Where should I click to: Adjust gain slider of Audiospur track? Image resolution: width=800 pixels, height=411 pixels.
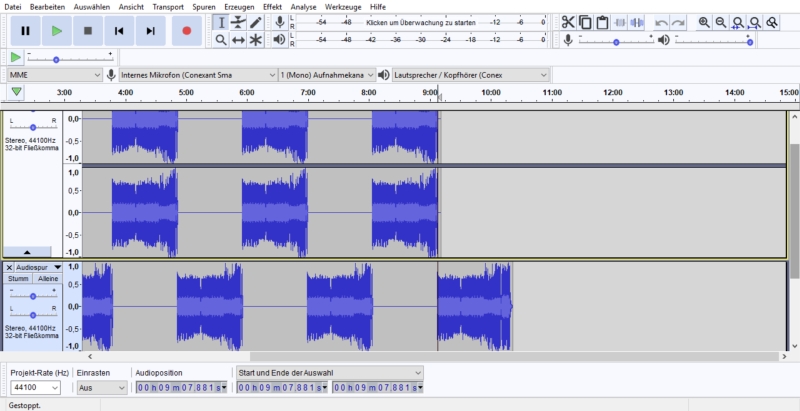[x=33, y=296]
